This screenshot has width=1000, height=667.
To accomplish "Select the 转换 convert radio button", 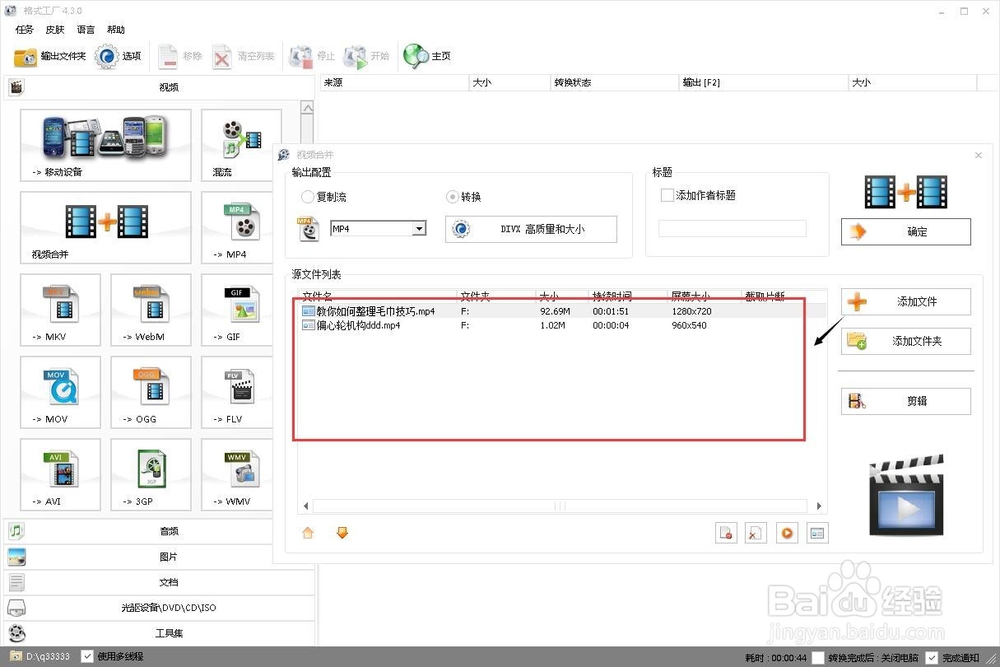I will 452,197.
